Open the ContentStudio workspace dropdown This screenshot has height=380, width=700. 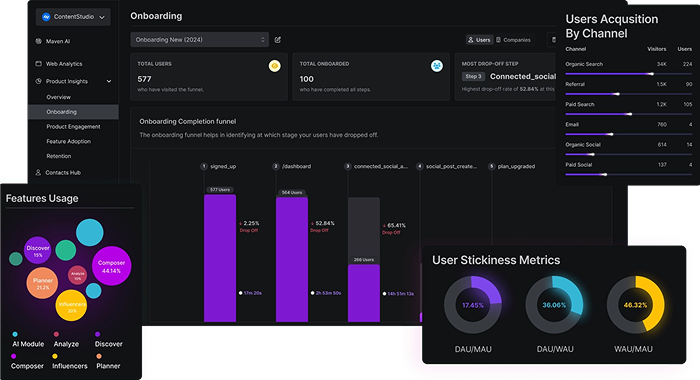click(x=73, y=17)
